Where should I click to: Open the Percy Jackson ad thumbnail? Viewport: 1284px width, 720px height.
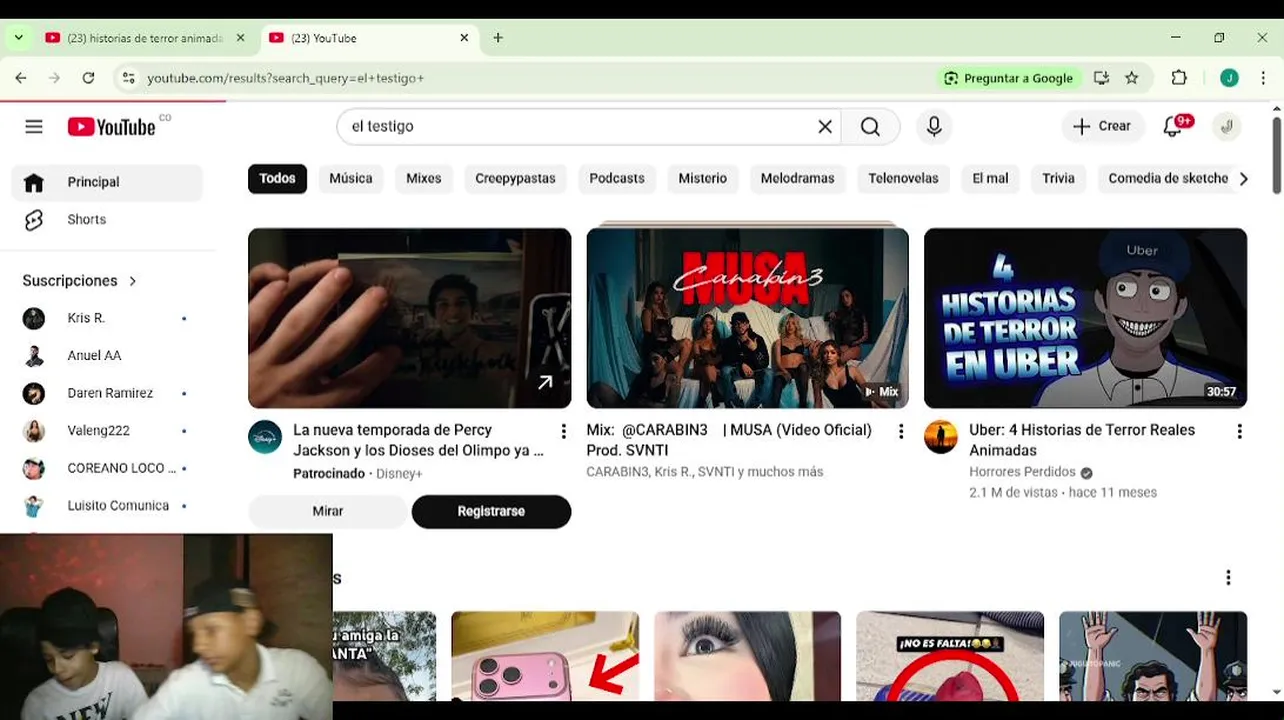pos(410,318)
